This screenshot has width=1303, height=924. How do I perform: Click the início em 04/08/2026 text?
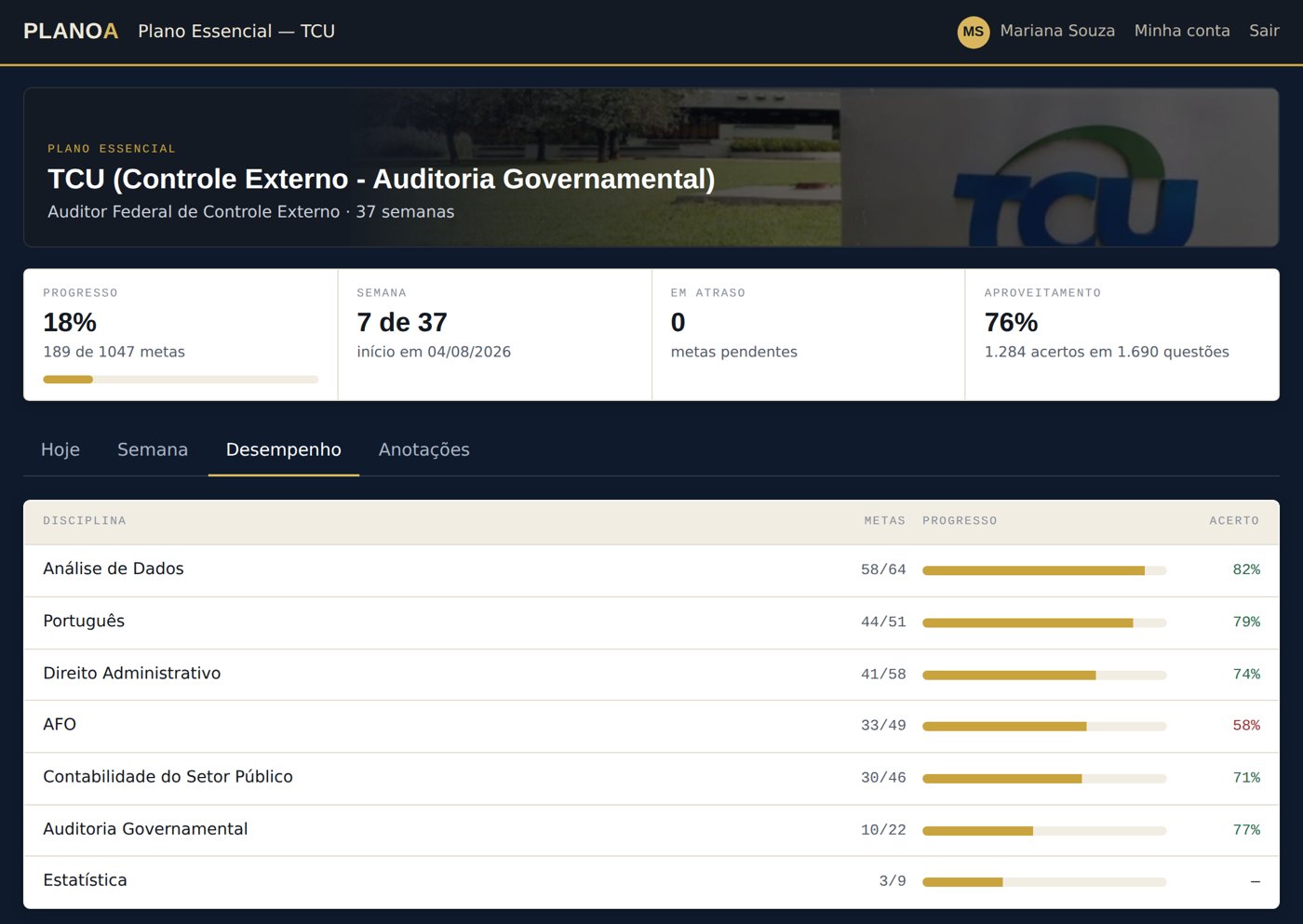tap(434, 352)
